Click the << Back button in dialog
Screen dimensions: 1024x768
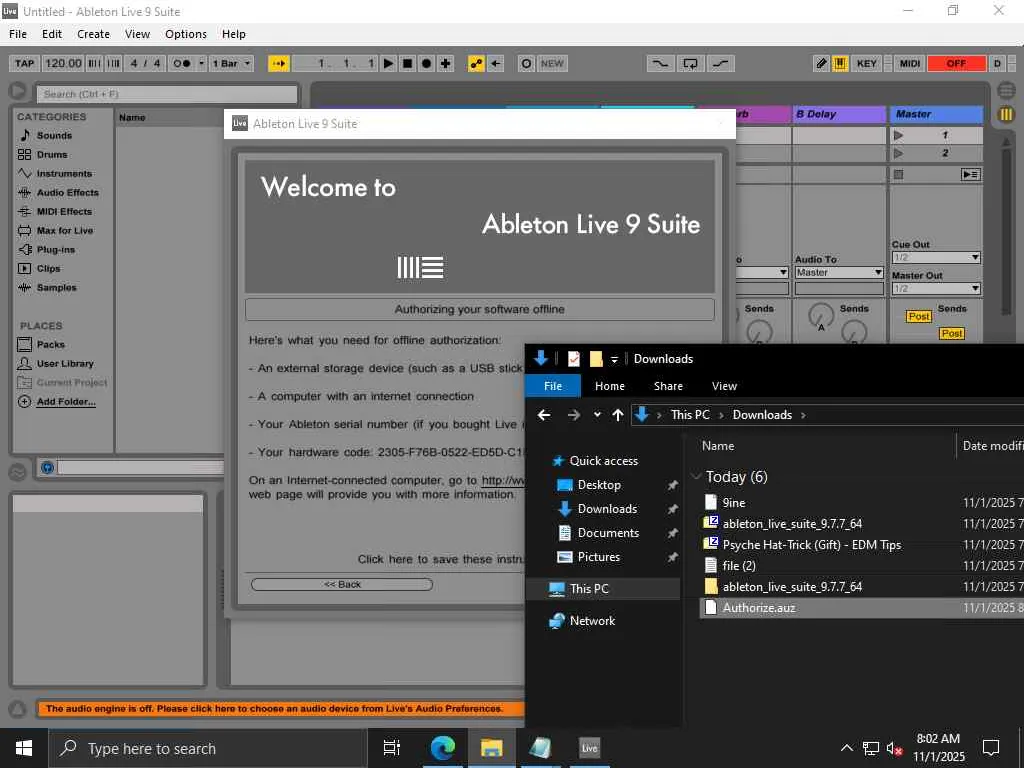(x=342, y=584)
